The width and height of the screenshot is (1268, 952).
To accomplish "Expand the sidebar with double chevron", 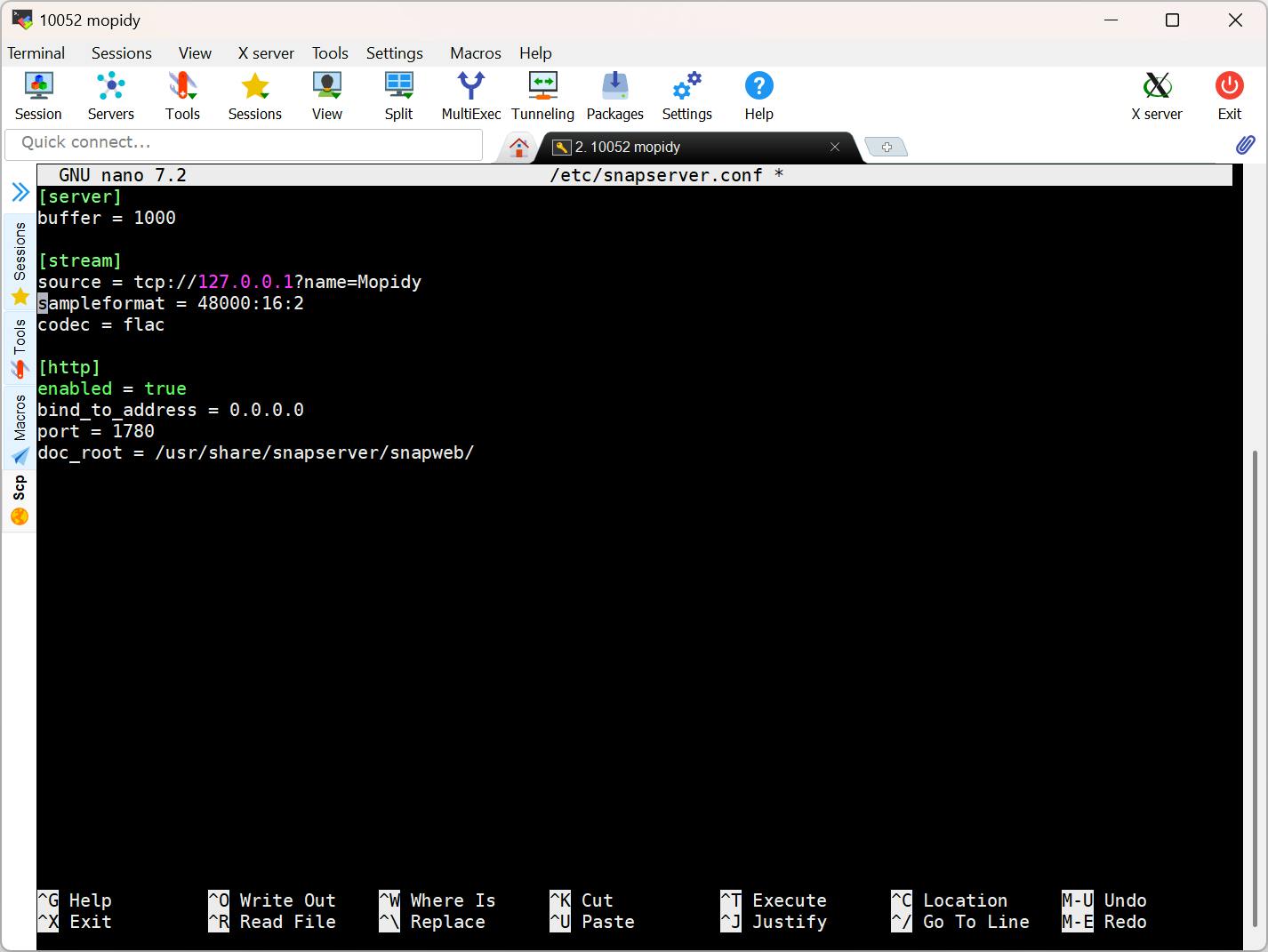I will click(x=20, y=192).
